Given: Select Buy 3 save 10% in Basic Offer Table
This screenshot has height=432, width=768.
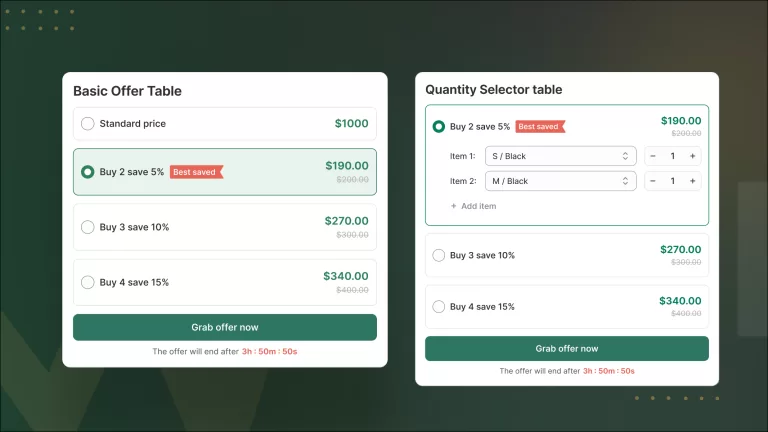Looking at the screenshot, I should (88, 227).
